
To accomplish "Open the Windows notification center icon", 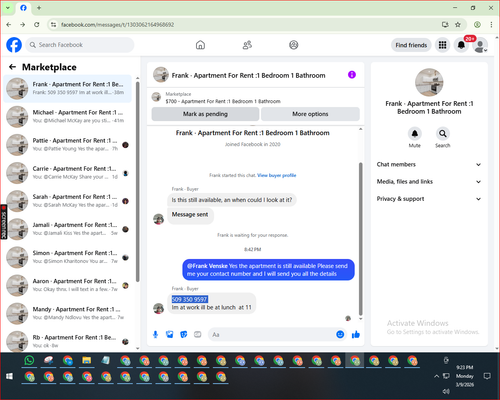I will [x=487, y=376].
